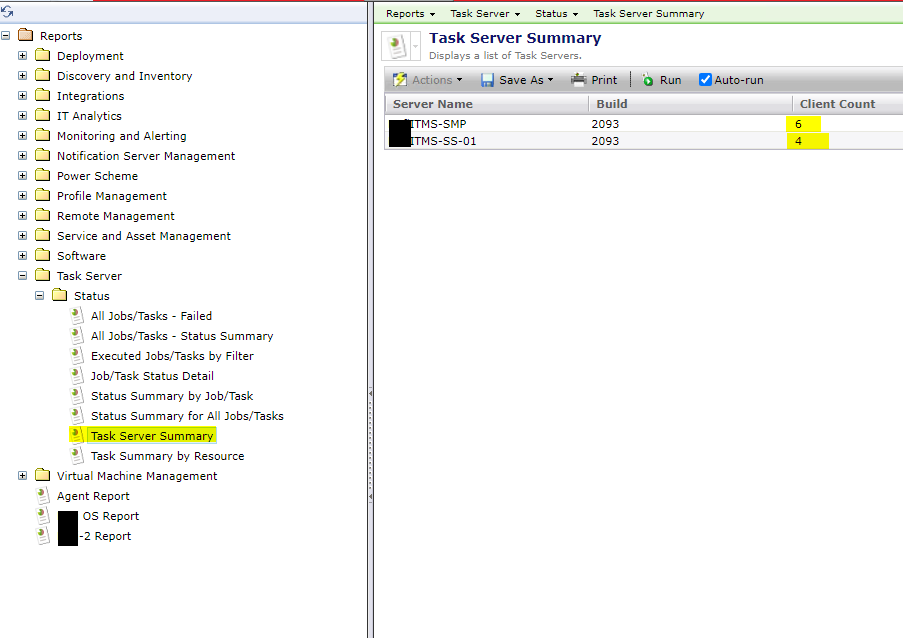Select the ITMS-SS-01 server row
This screenshot has height=638, width=903.
click(x=644, y=141)
